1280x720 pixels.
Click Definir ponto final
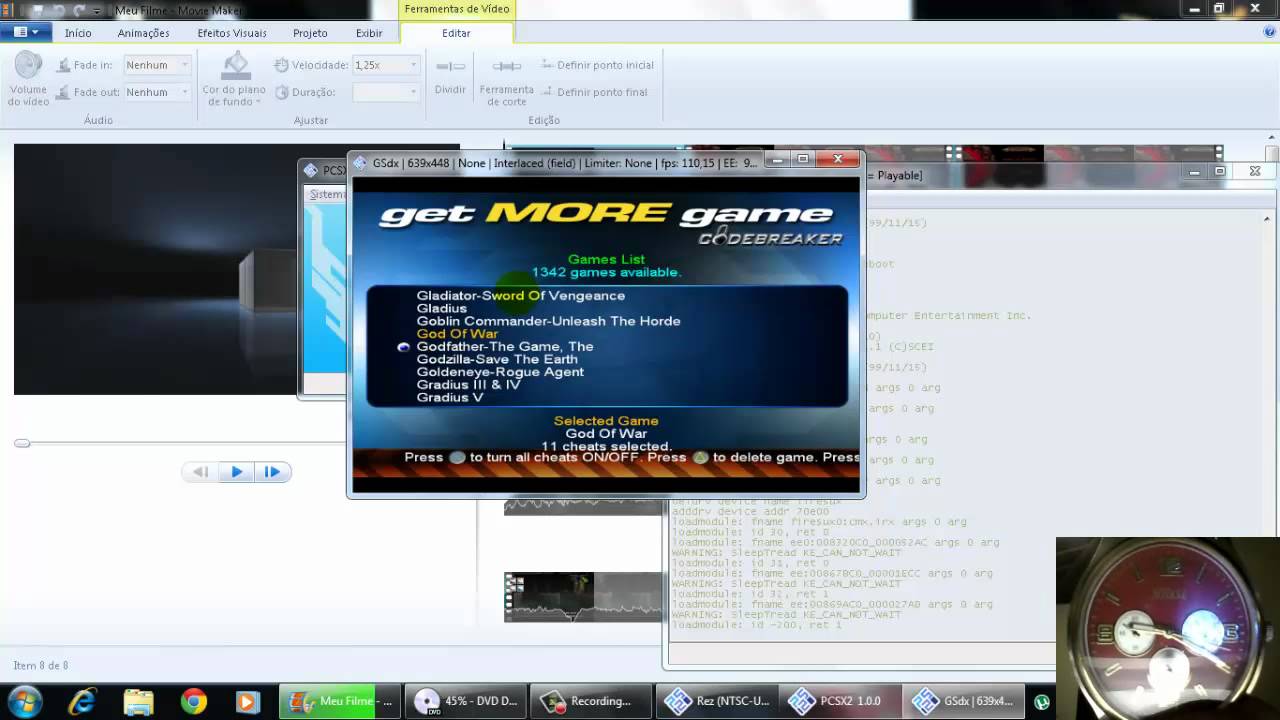[x=595, y=92]
